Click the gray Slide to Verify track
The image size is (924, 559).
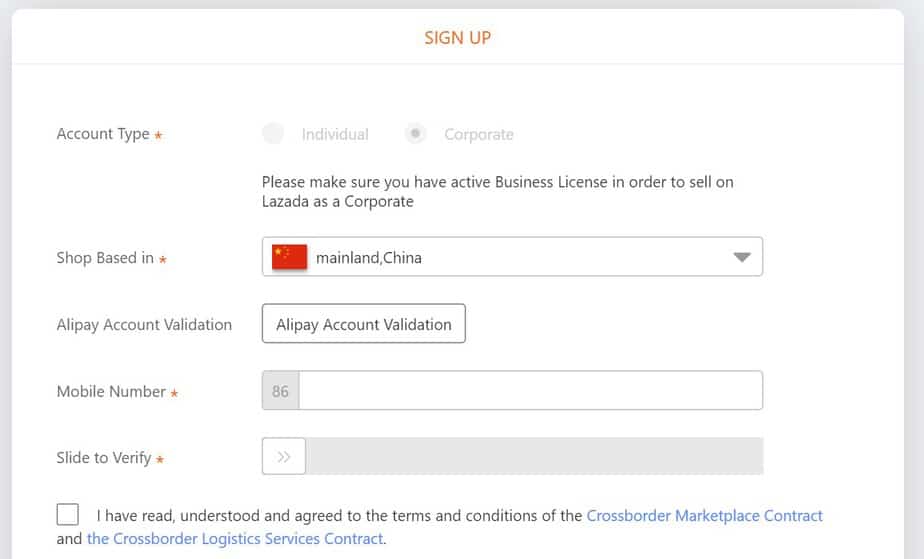(534, 457)
